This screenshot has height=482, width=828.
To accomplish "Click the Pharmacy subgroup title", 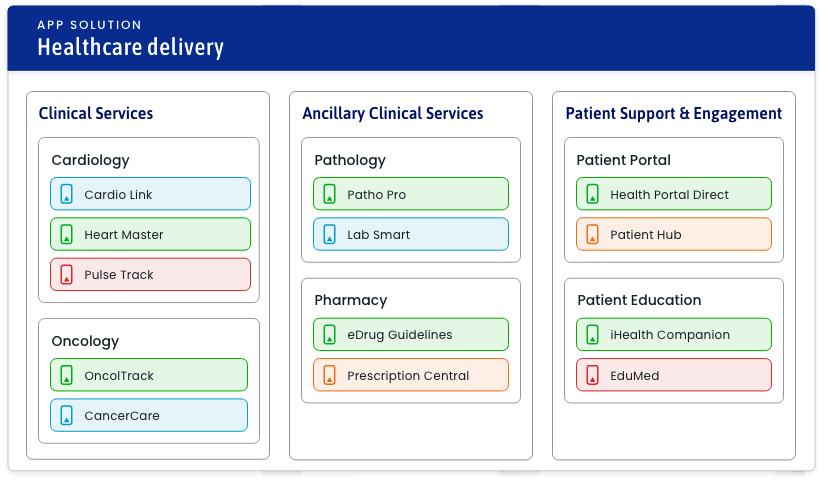I will click(350, 300).
